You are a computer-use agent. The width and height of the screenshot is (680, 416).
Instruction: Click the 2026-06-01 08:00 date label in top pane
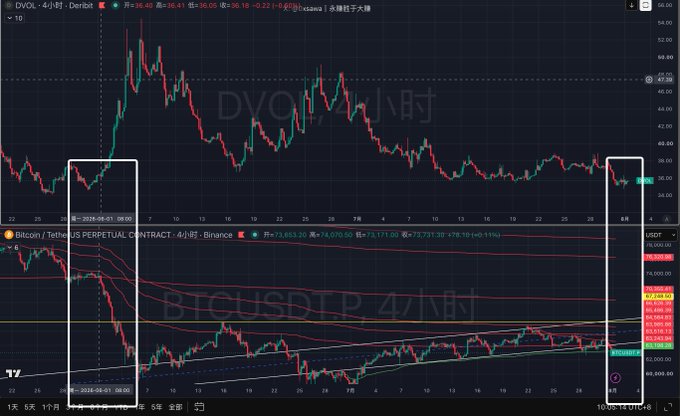tap(102, 219)
